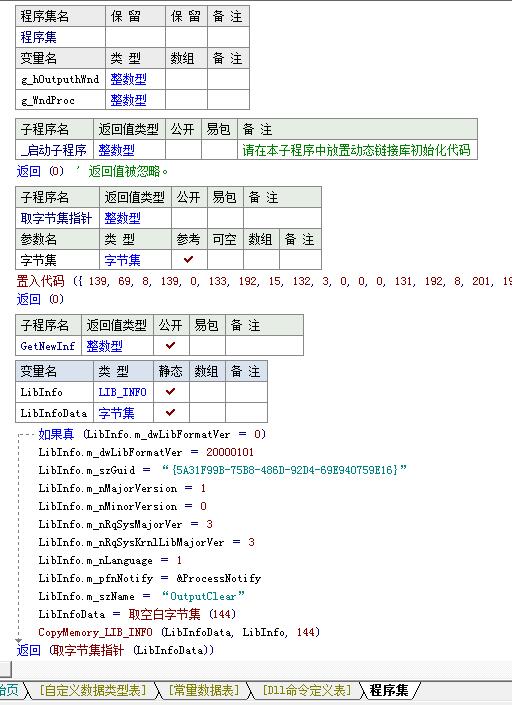Select the 取字节集指针 subroutine name cell
This screenshot has width=512, height=705.
click(58, 219)
